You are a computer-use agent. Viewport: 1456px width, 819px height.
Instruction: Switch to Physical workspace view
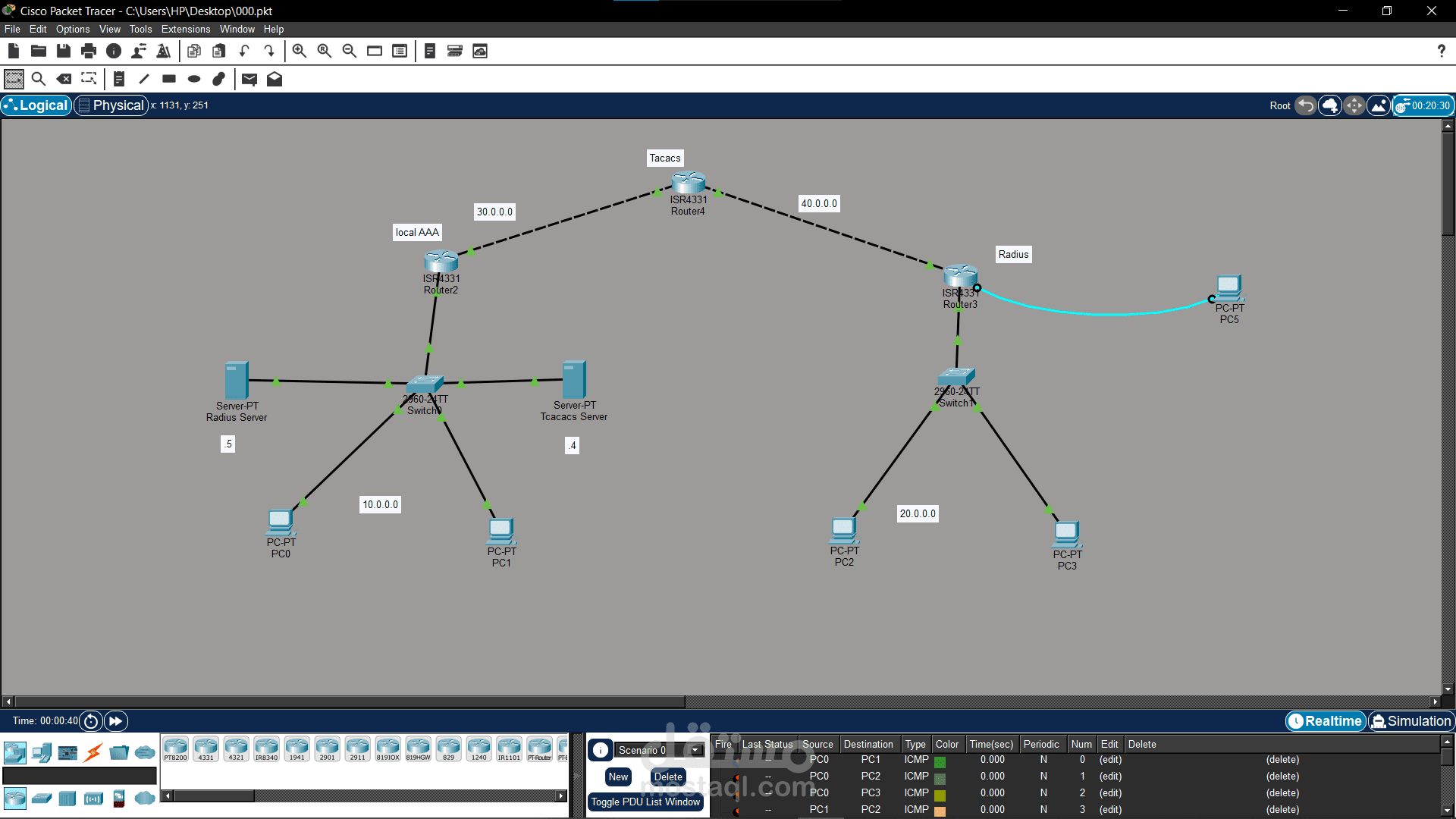click(111, 105)
